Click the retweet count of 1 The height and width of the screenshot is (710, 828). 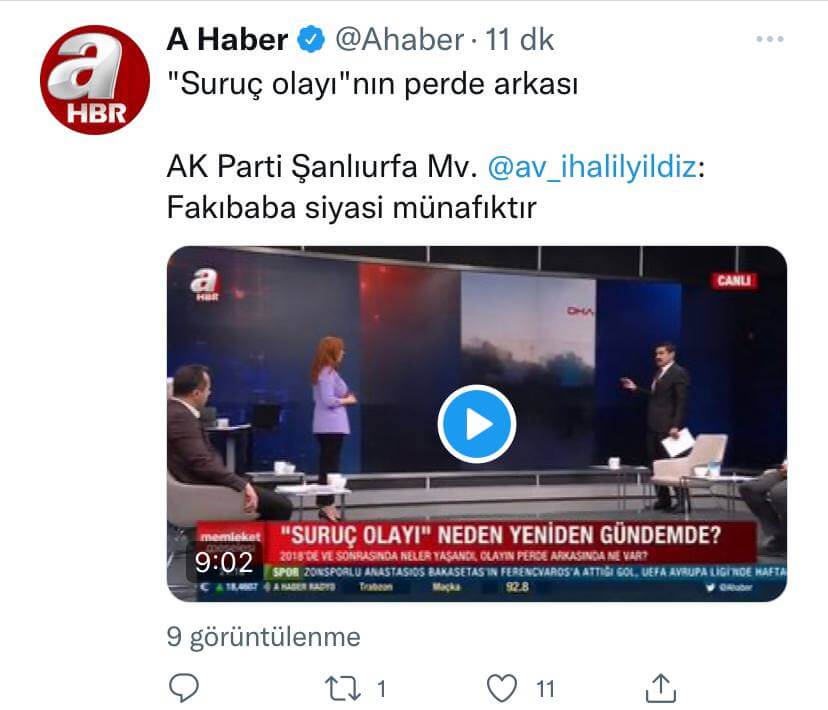[382, 689]
